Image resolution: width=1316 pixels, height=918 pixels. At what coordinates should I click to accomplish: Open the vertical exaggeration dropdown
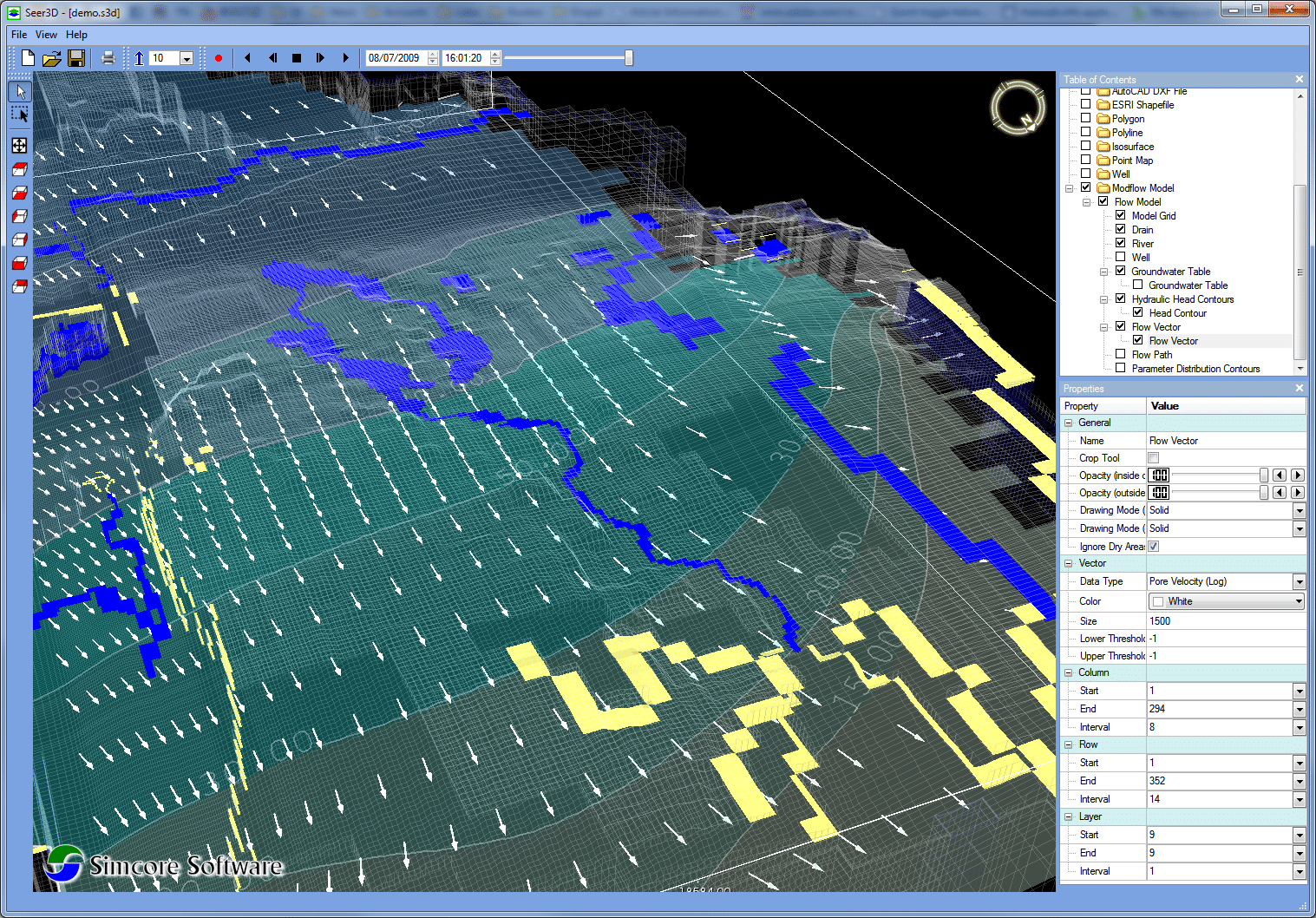(x=187, y=58)
